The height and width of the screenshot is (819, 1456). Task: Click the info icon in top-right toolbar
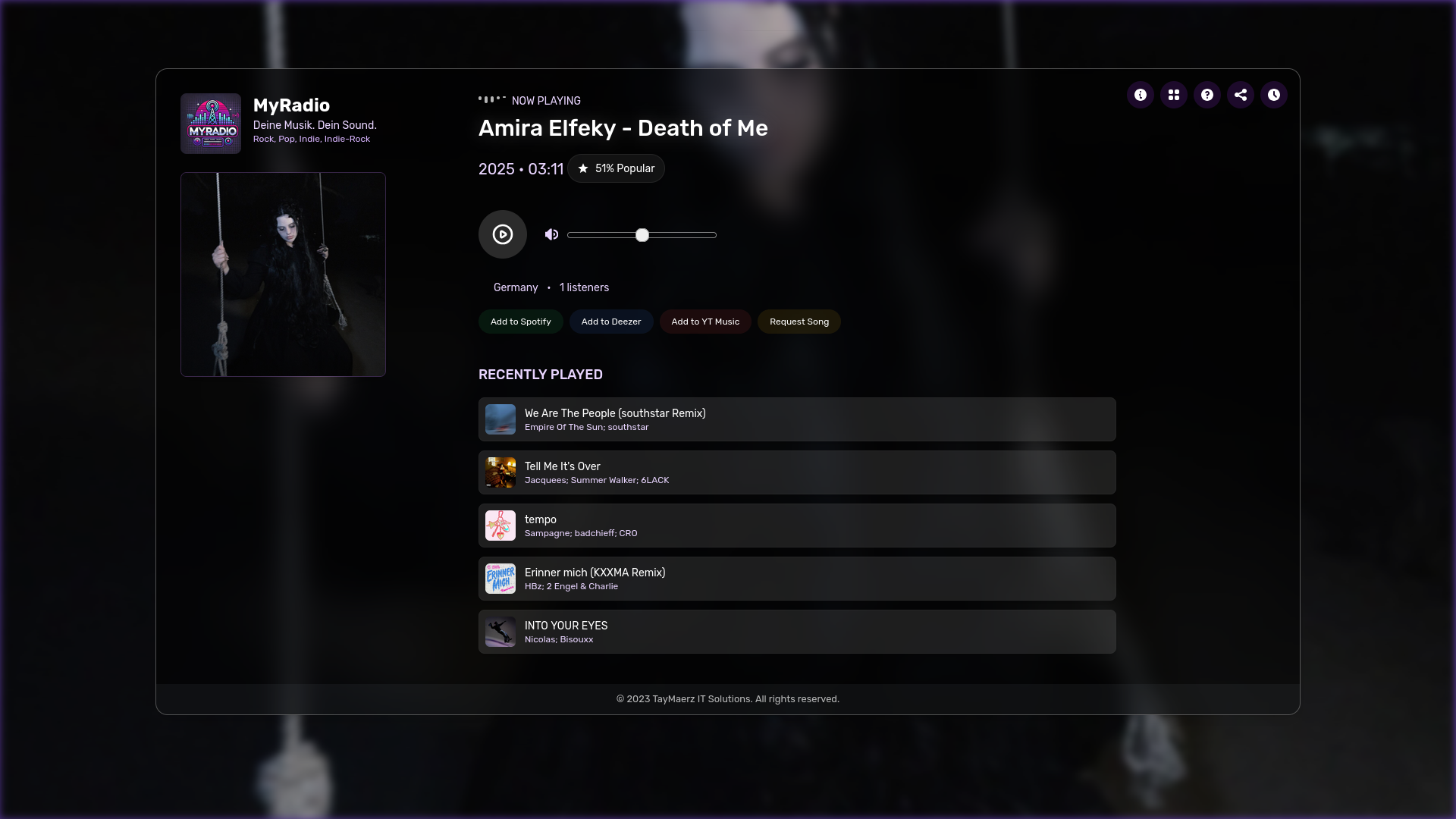tap(1140, 95)
